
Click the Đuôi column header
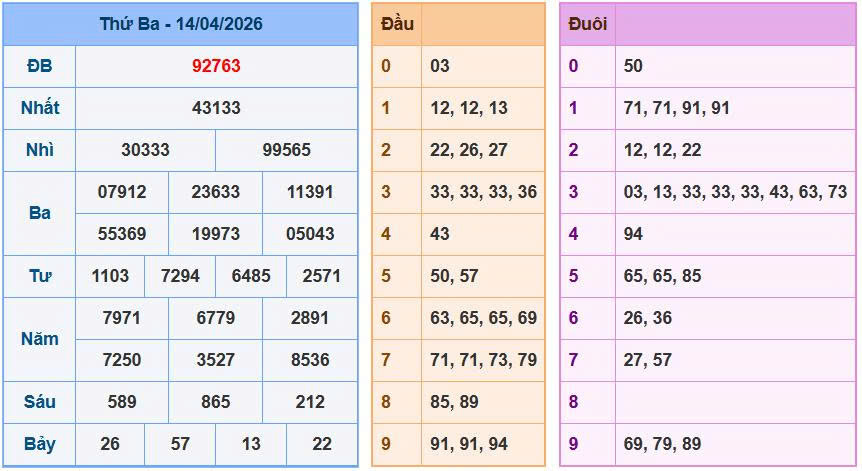(x=587, y=24)
